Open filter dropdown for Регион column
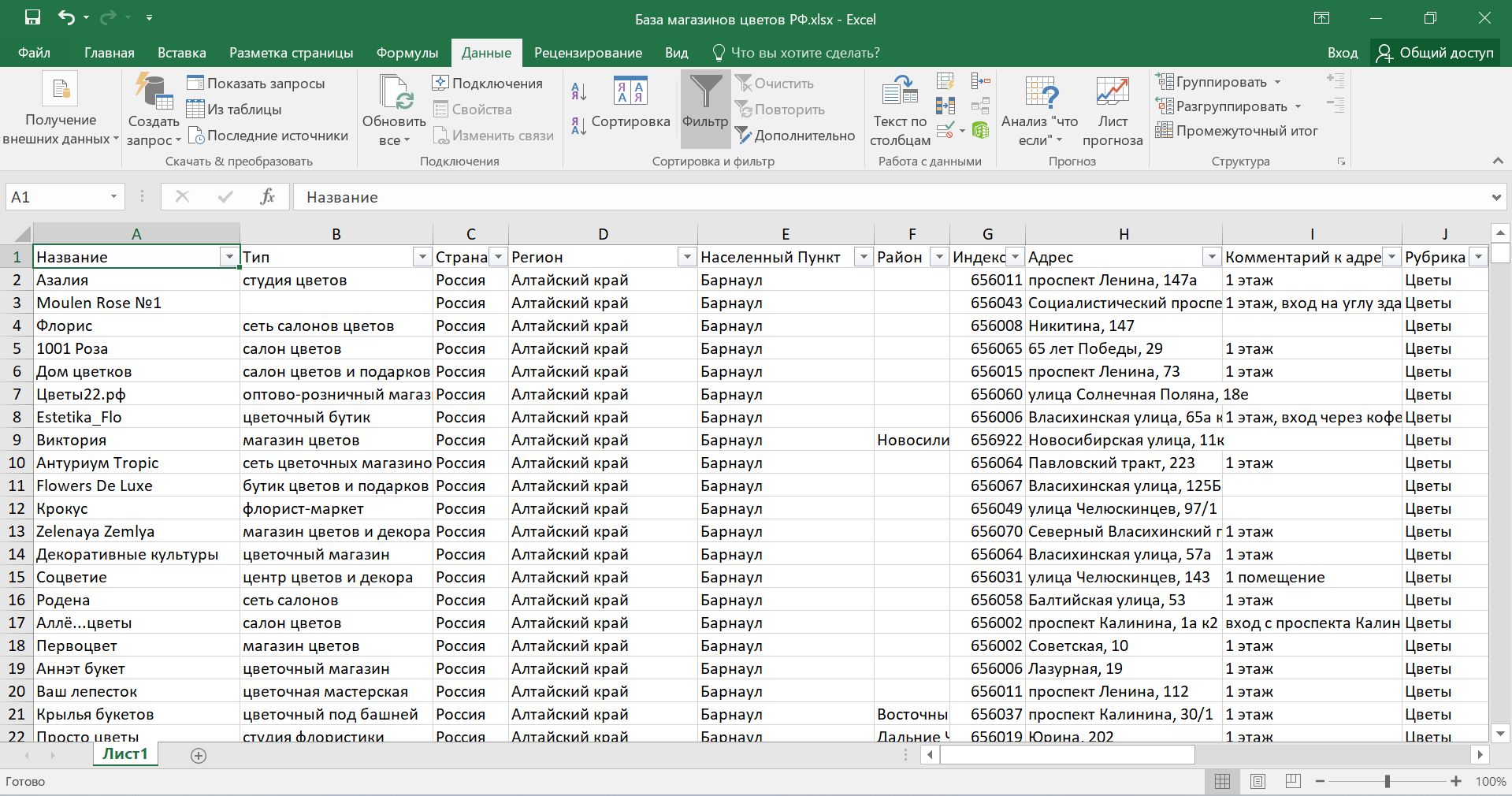 [687, 257]
